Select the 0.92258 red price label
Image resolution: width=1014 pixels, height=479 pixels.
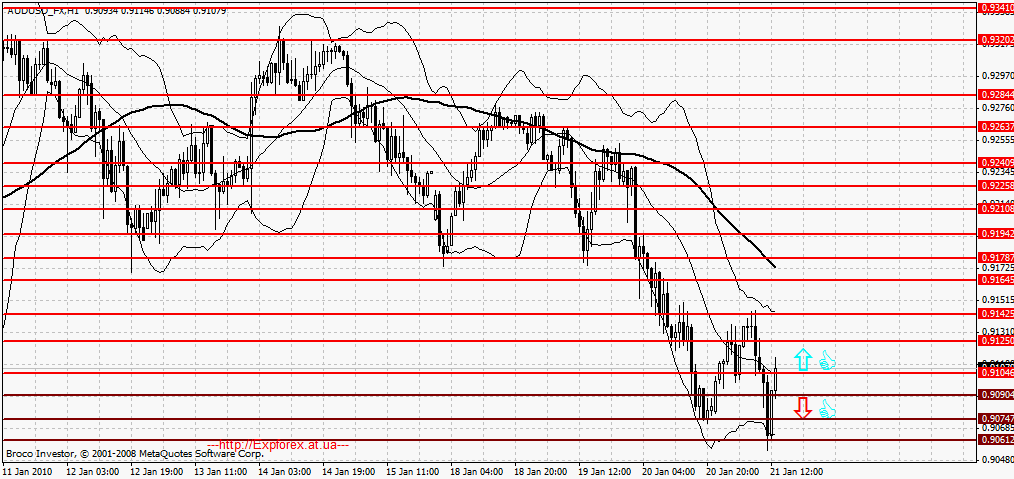coord(997,186)
